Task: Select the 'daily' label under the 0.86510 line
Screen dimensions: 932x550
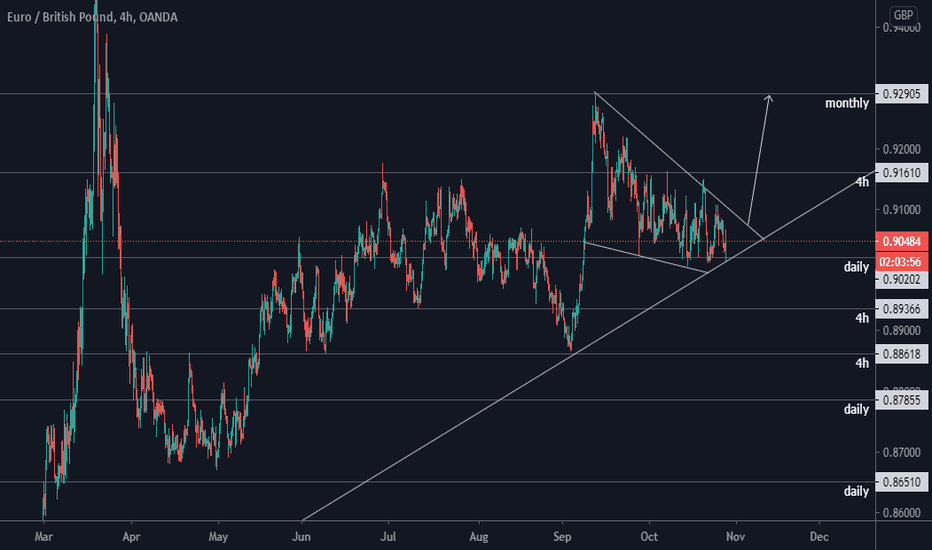Action: (x=857, y=491)
